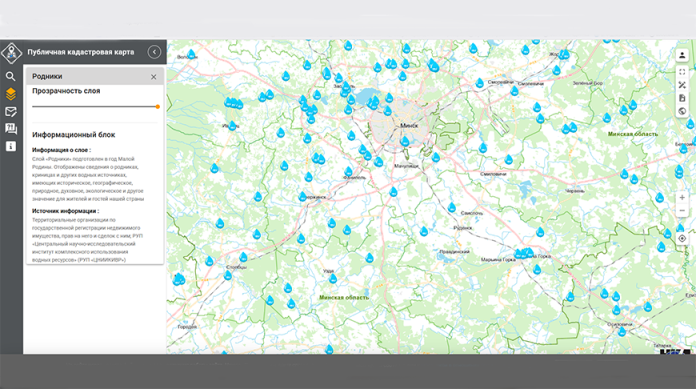Open the search tool in sidebar
Screen dimensions: 696x389
pyautogui.click(x=11, y=76)
